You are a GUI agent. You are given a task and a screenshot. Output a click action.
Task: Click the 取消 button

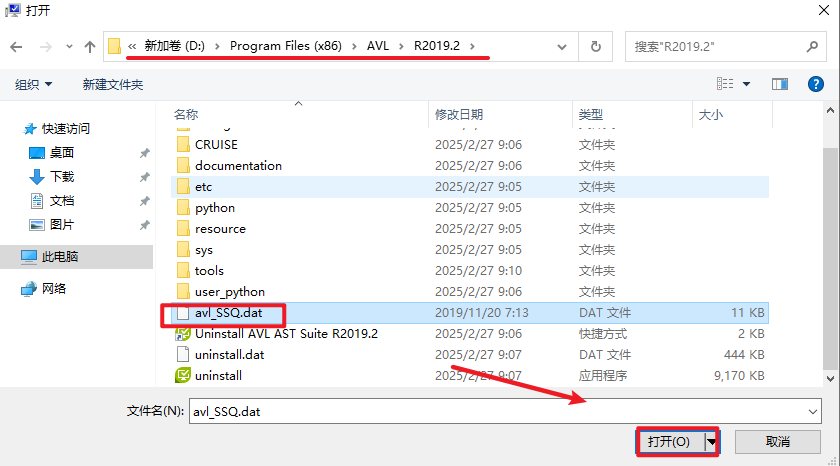[777, 442]
